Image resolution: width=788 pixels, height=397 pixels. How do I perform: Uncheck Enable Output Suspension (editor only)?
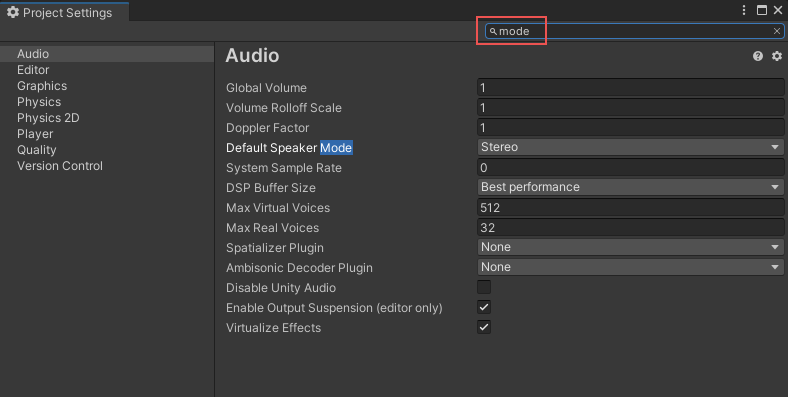coord(484,307)
